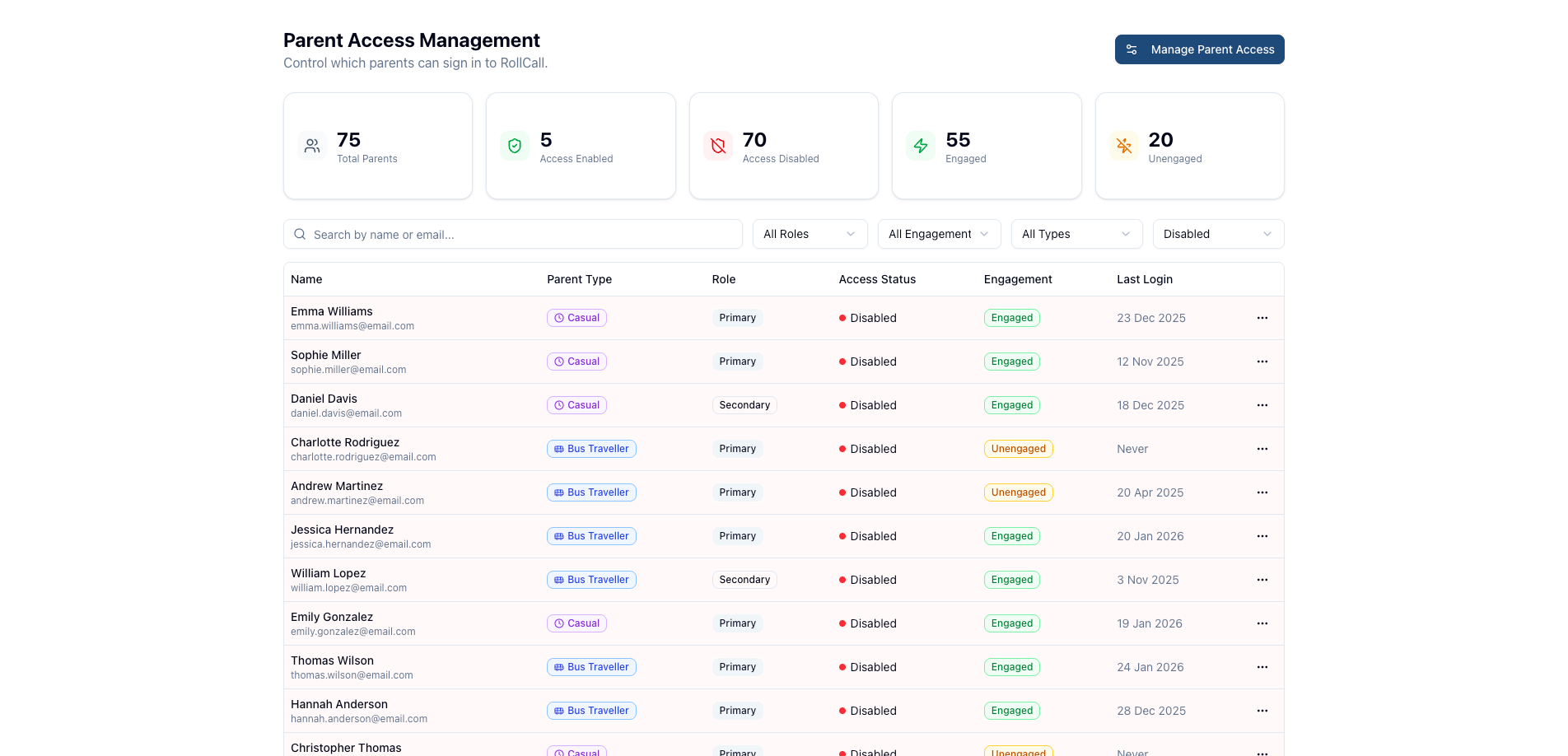
Task: Open row actions menu for Emma Williams
Action: coord(1262,318)
